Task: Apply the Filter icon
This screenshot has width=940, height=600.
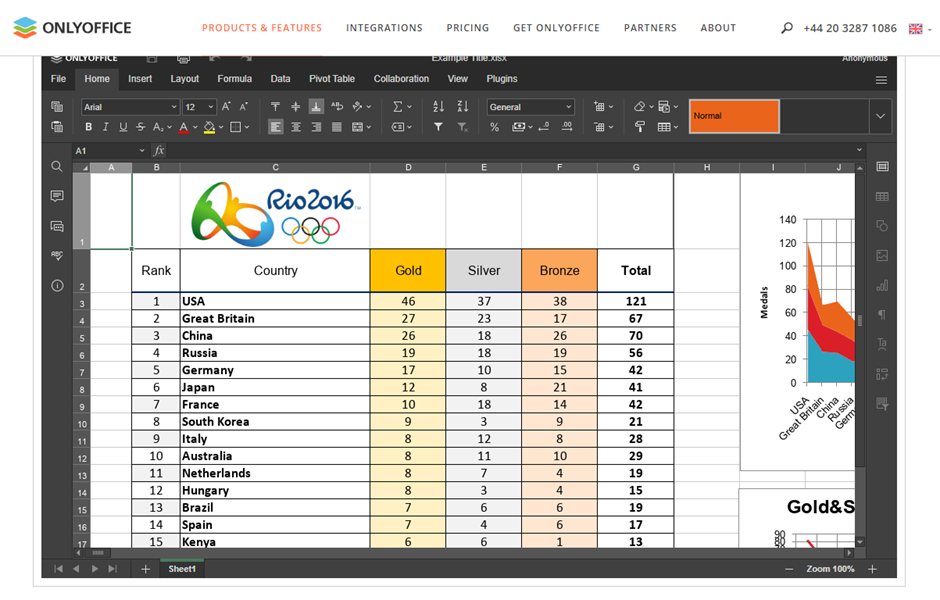Action: pos(438,126)
